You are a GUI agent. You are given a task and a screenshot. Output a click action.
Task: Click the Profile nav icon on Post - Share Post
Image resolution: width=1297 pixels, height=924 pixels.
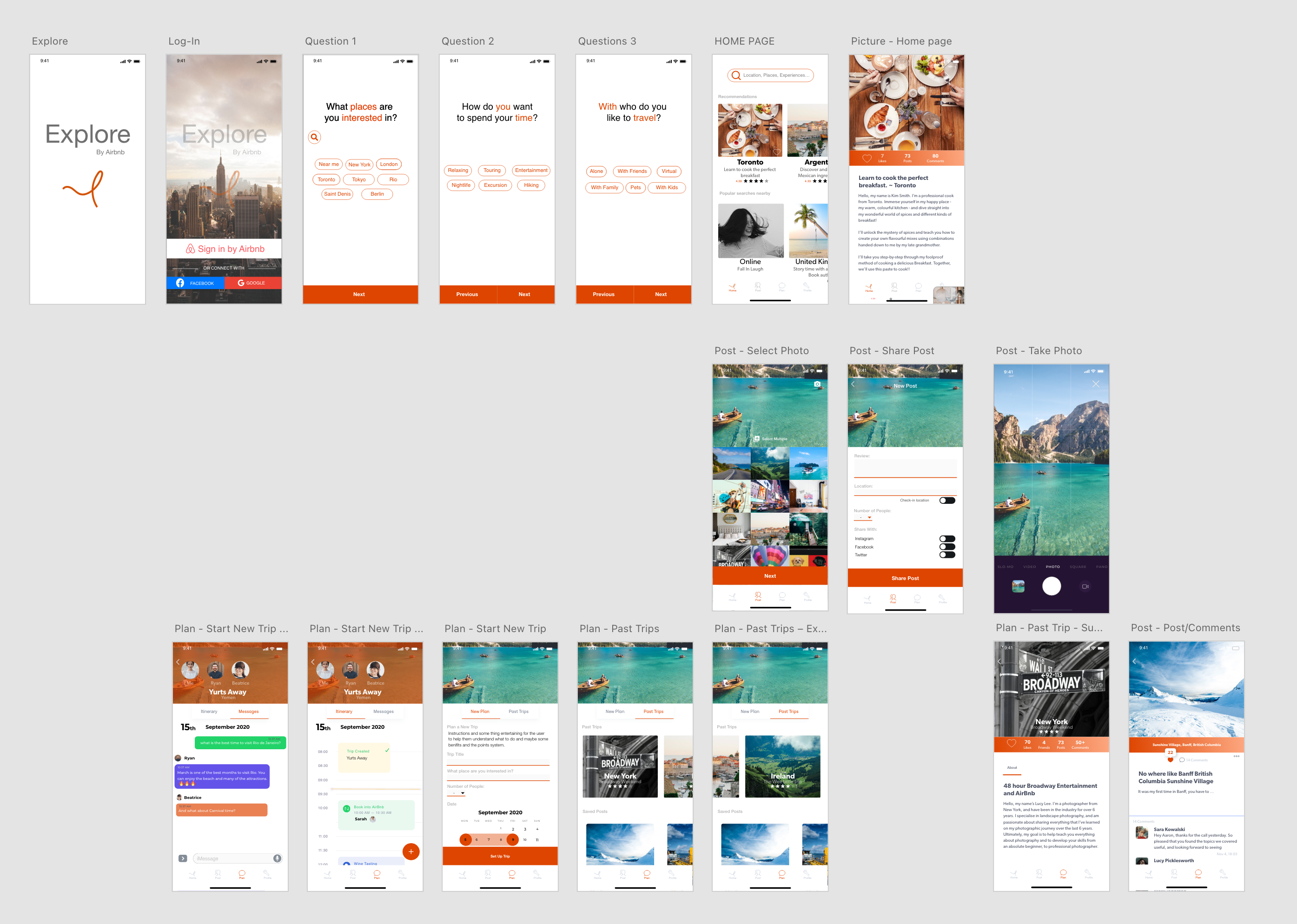pyautogui.click(x=942, y=598)
